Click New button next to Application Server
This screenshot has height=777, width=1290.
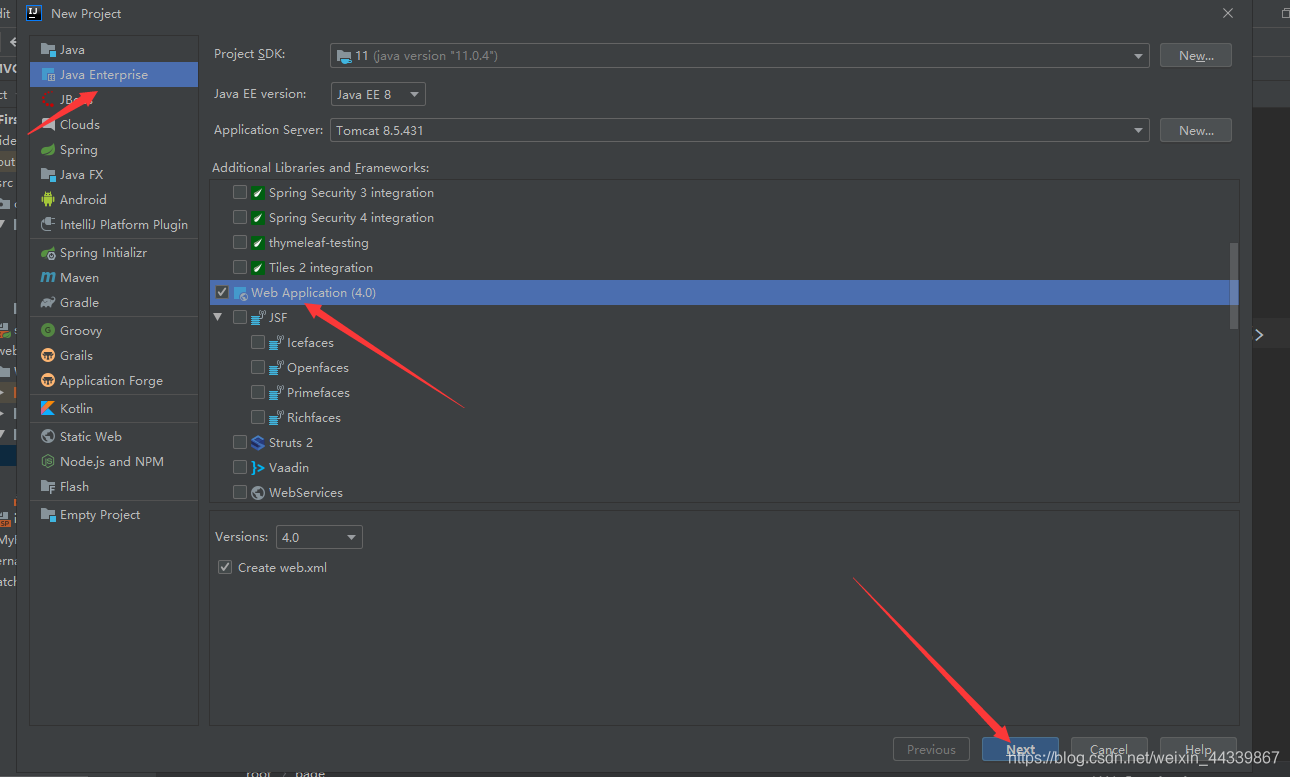tap(1196, 130)
